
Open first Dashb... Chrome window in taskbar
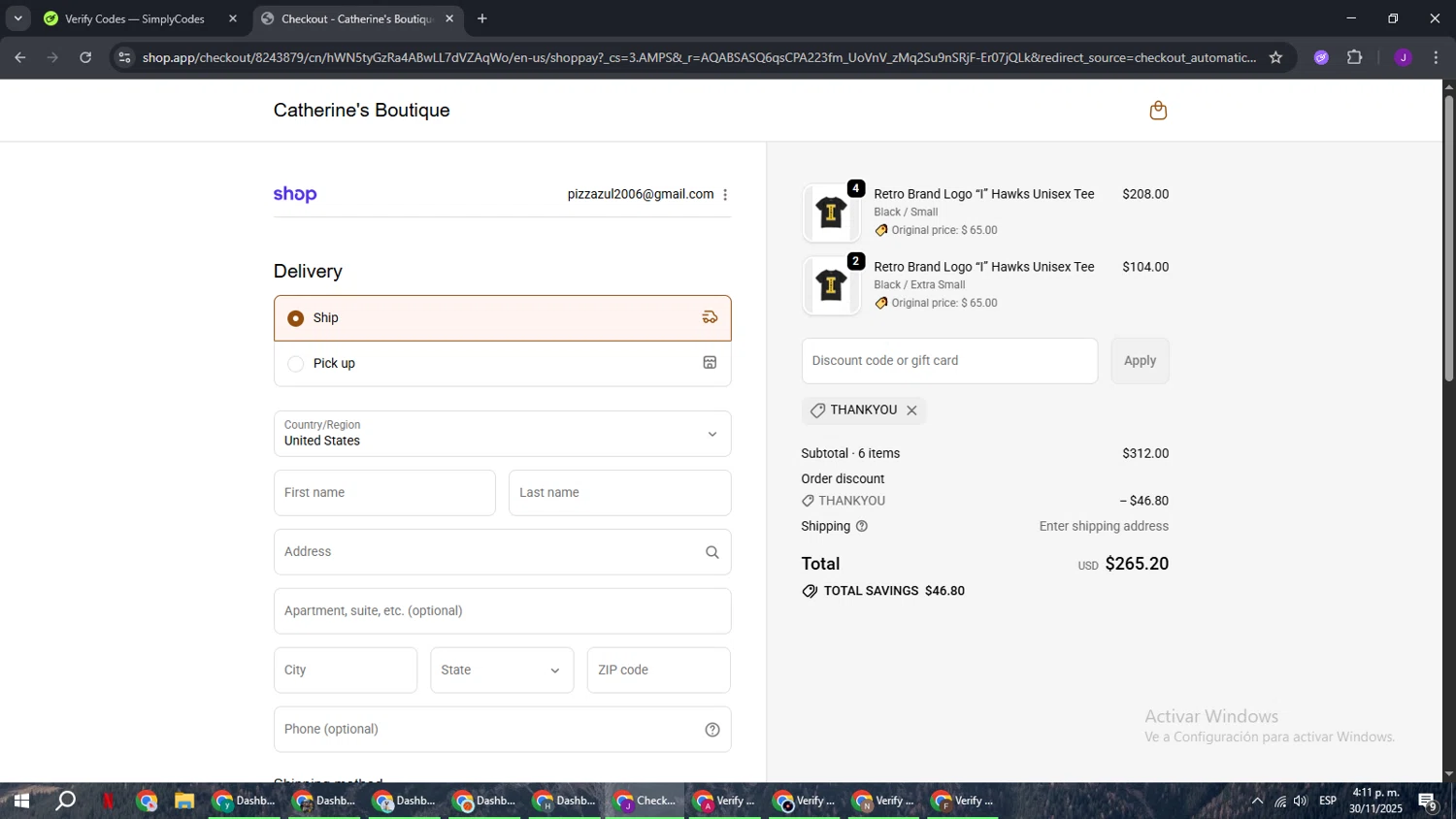pyautogui.click(x=245, y=801)
